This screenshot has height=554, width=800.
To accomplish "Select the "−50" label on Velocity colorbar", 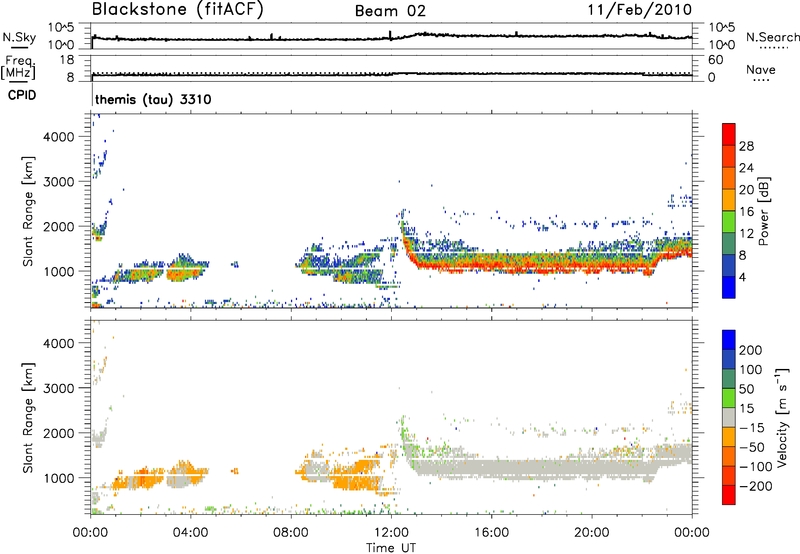I will coord(752,448).
